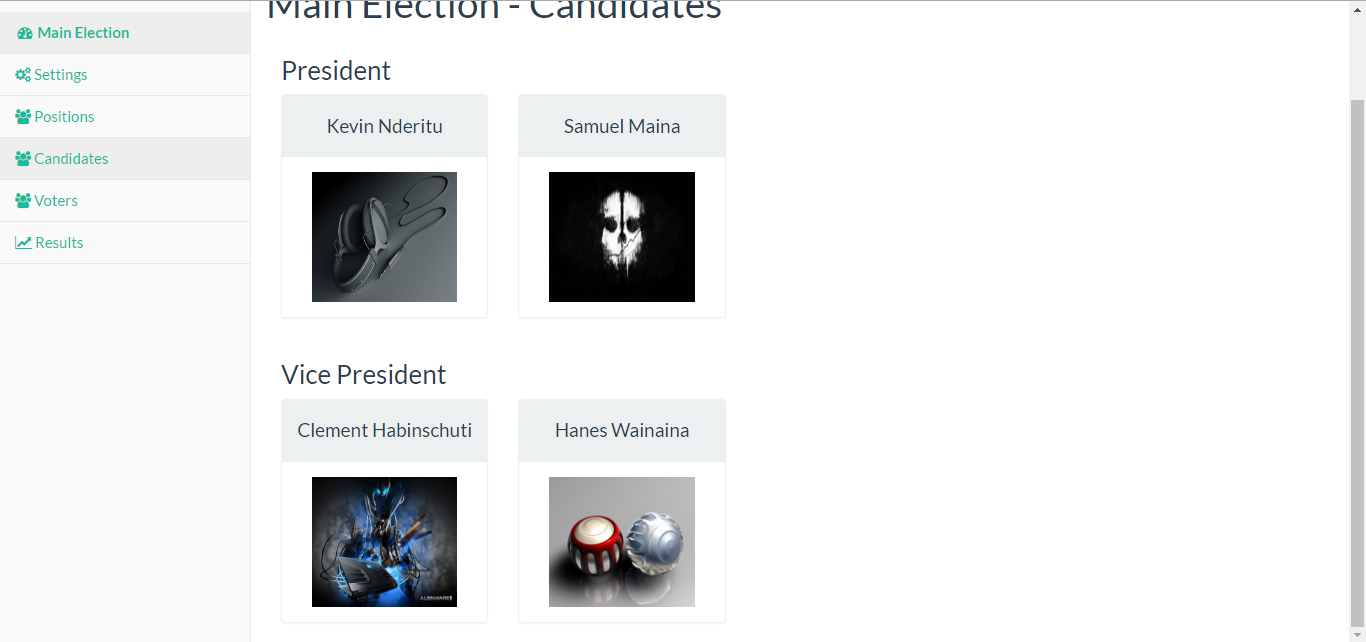Select the Samuel Maina card header
Image resolution: width=1366 pixels, height=642 pixels.
622,126
